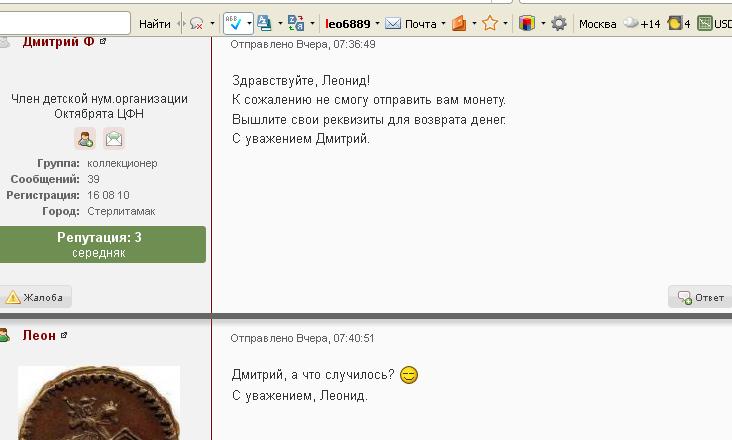Viewport: 732px width, 440px height.
Task: Click the Репутация: 3 середняк bar
Action: coord(102,244)
